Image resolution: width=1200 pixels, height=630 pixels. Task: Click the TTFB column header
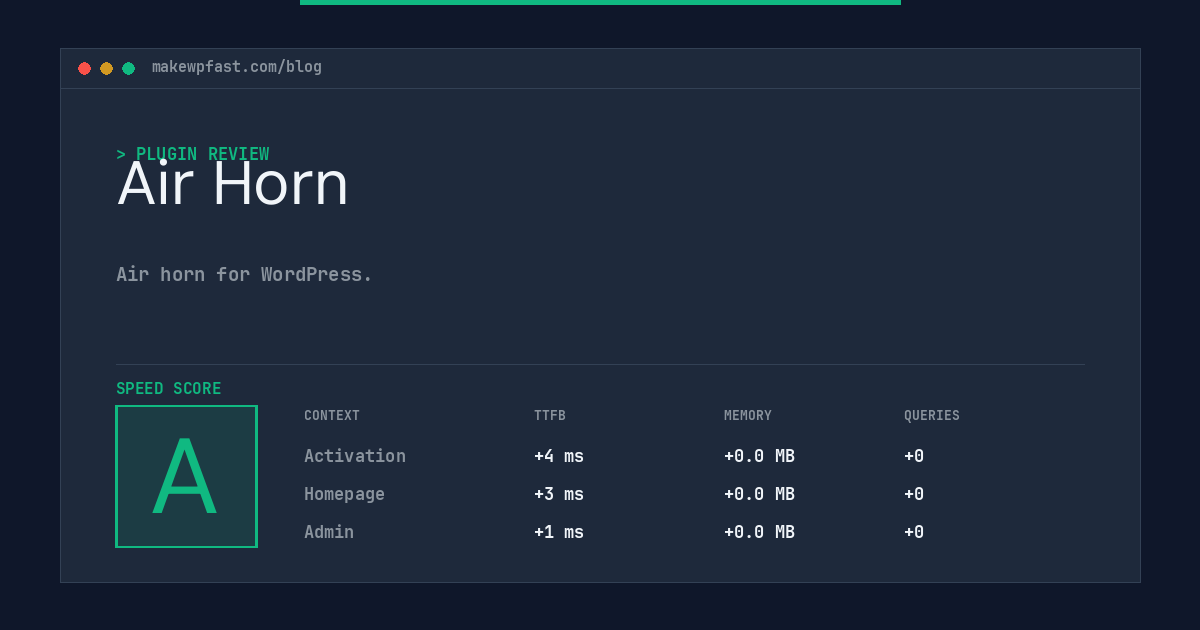point(550,416)
